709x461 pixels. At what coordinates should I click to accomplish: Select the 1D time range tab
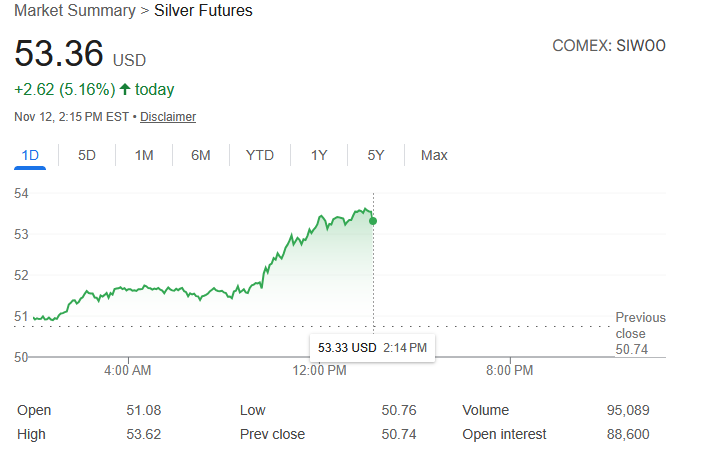30,155
